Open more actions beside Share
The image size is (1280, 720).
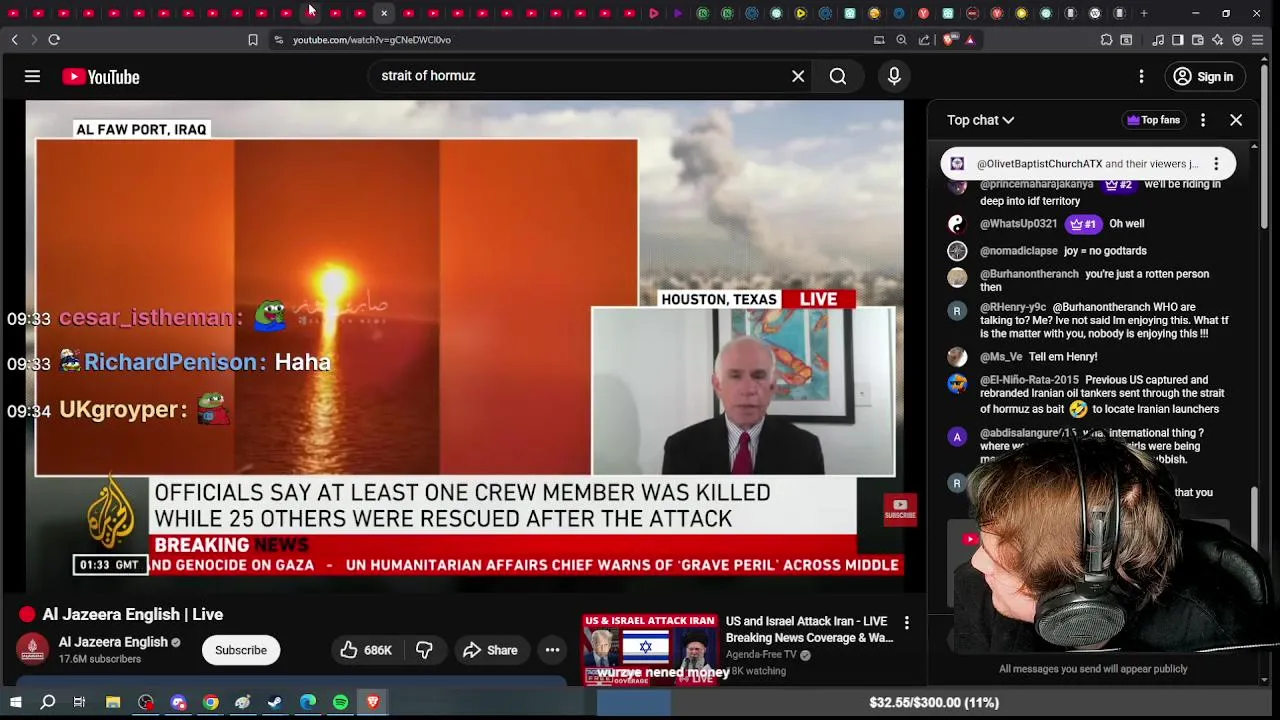point(552,650)
